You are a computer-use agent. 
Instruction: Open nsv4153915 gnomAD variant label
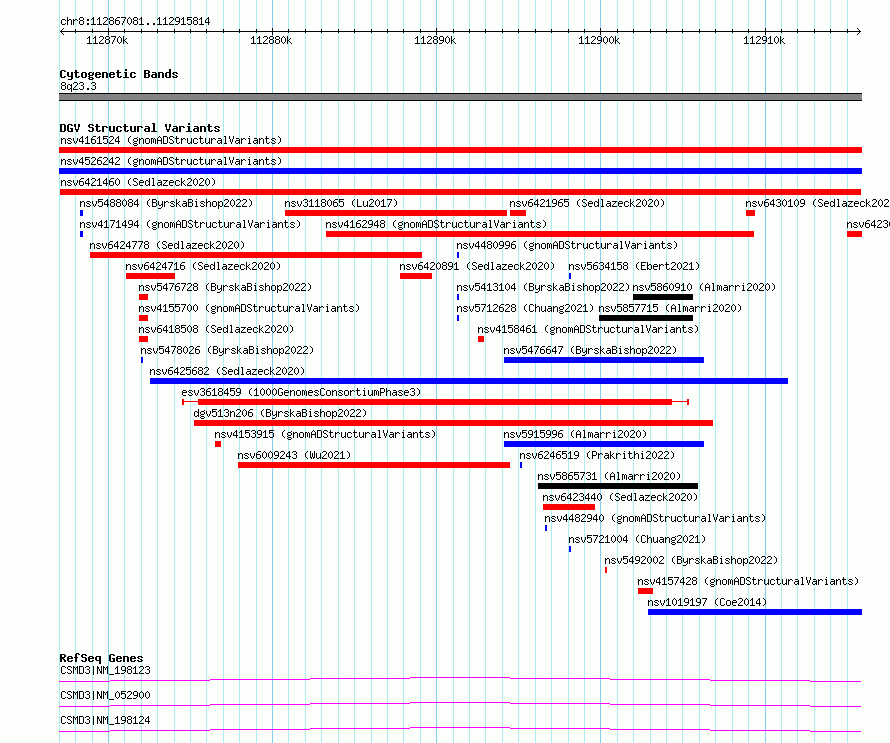tap(325, 434)
